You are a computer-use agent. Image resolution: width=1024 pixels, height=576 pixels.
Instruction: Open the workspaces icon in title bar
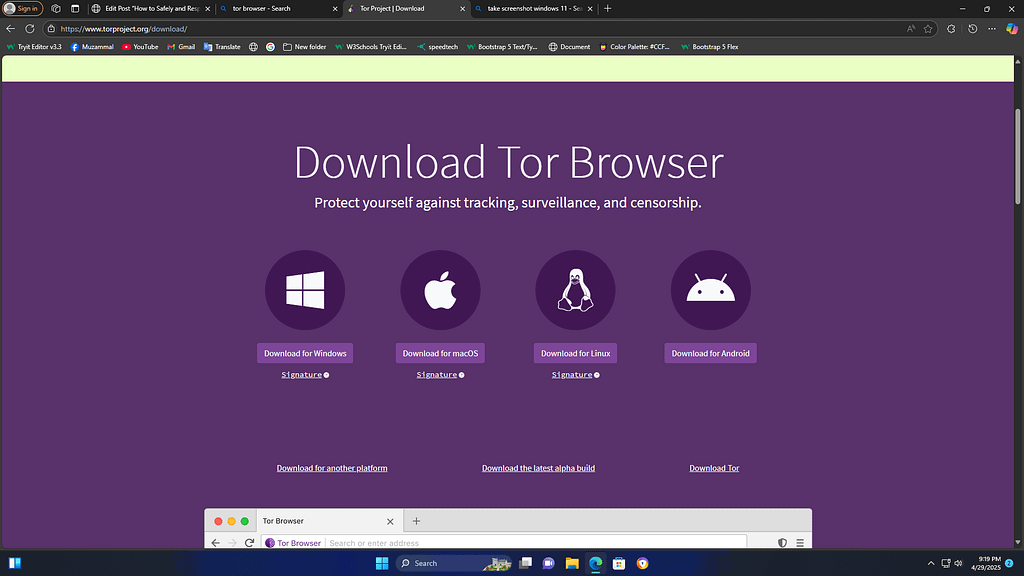click(56, 8)
